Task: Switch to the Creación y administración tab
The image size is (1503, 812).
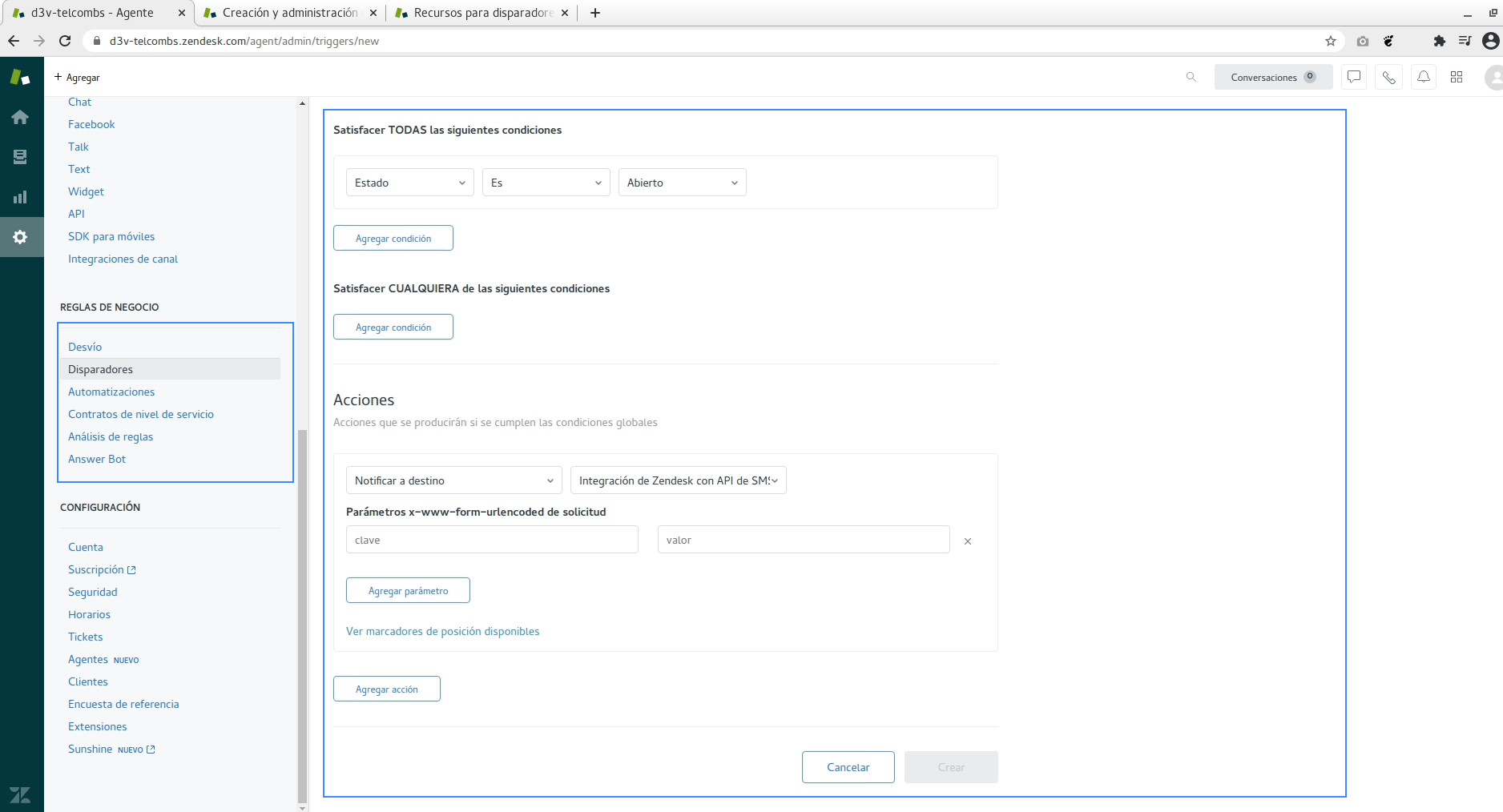Action: (x=289, y=13)
